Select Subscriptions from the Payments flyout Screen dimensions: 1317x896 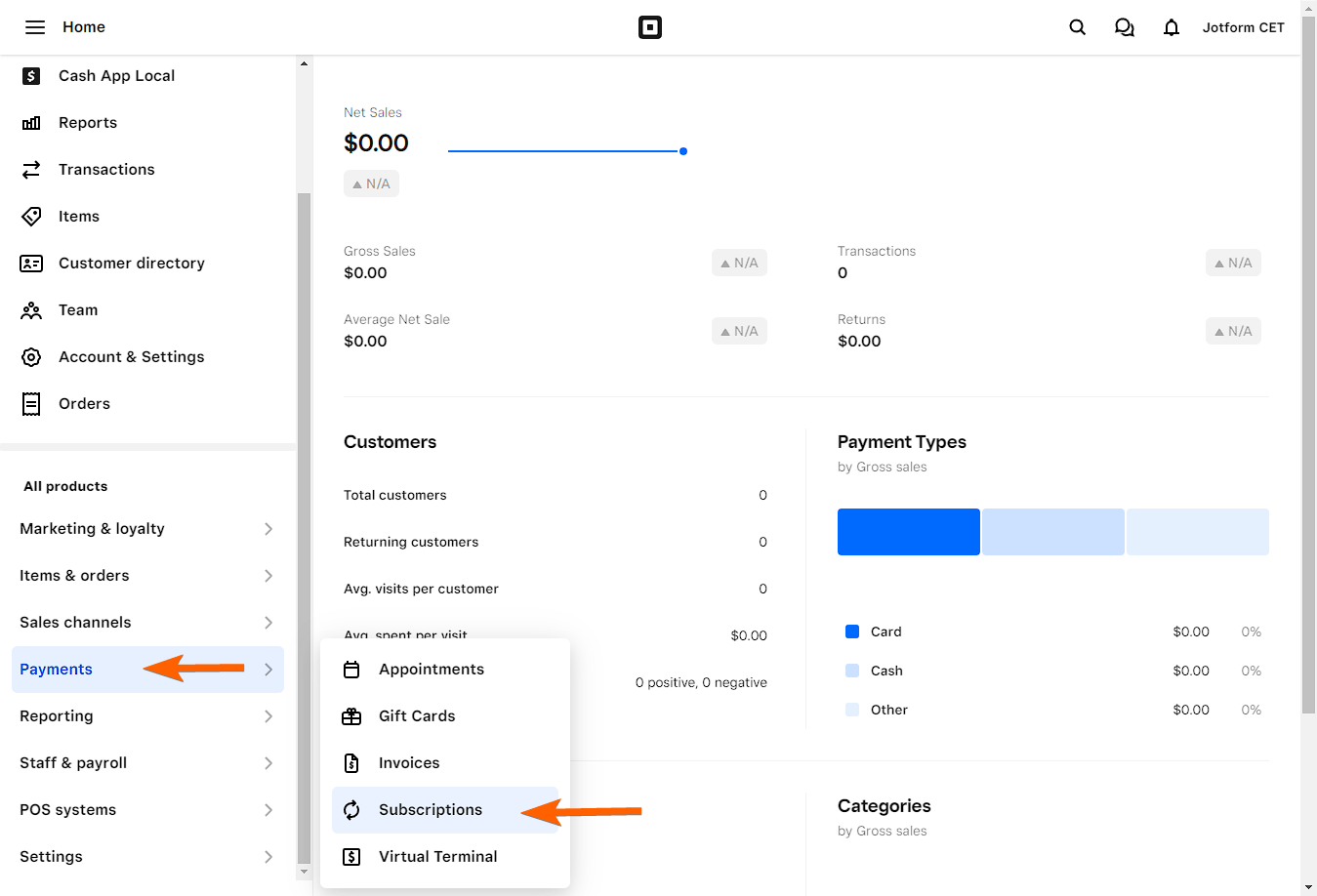(x=431, y=810)
